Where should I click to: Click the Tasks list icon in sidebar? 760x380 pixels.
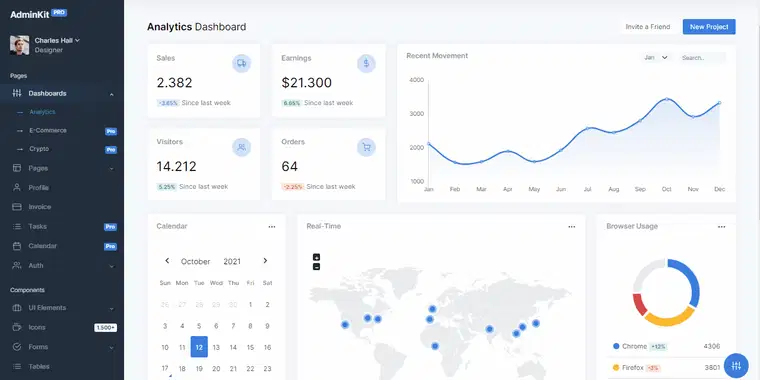pyautogui.click(x=16, y=226)
